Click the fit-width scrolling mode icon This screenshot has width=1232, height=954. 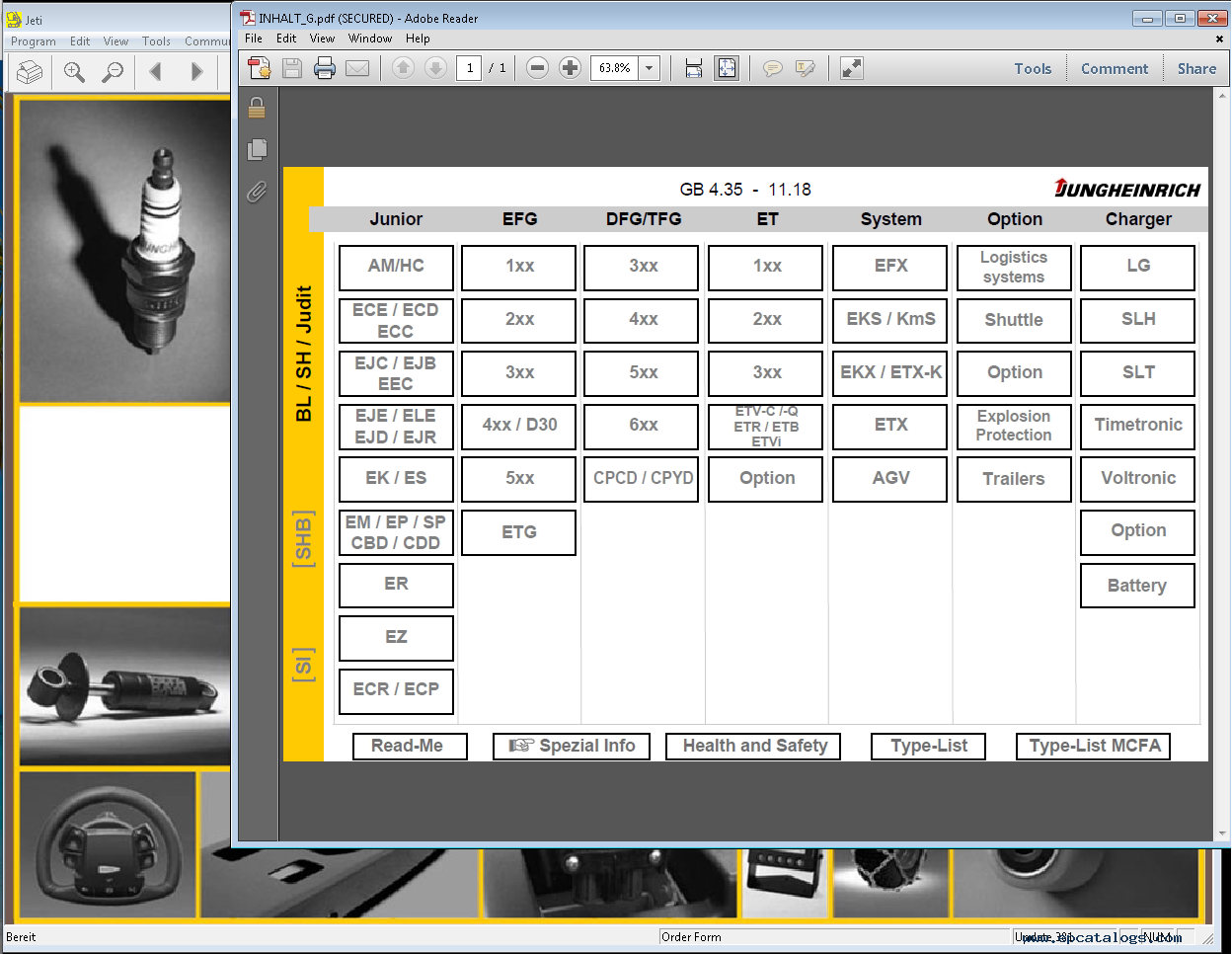pyautogui.click(x=694, y=68)
